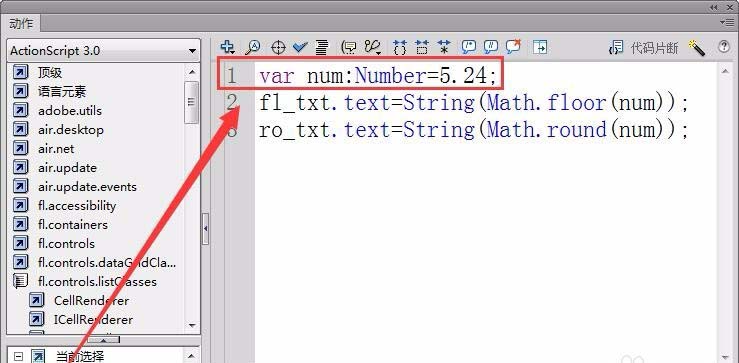The width and height of the screenshot is (739, 363).
Task: Open fl.controls package entry
Action: click(66, 244)
